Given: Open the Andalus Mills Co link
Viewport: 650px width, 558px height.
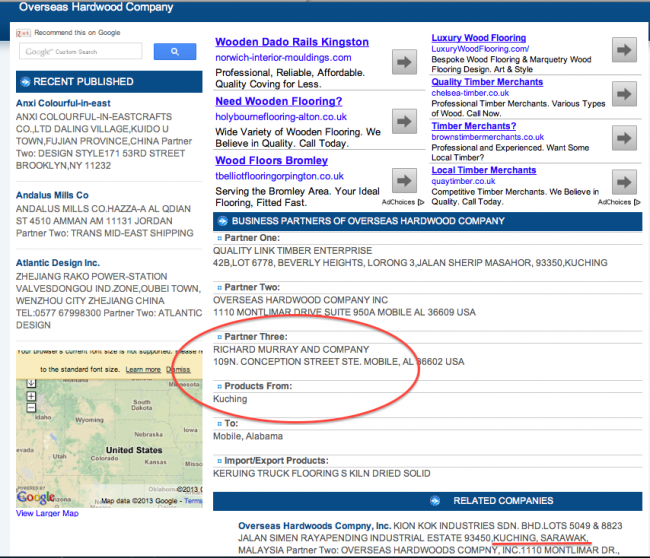Looking at the screenshot, I should click(x=52, y=195).
